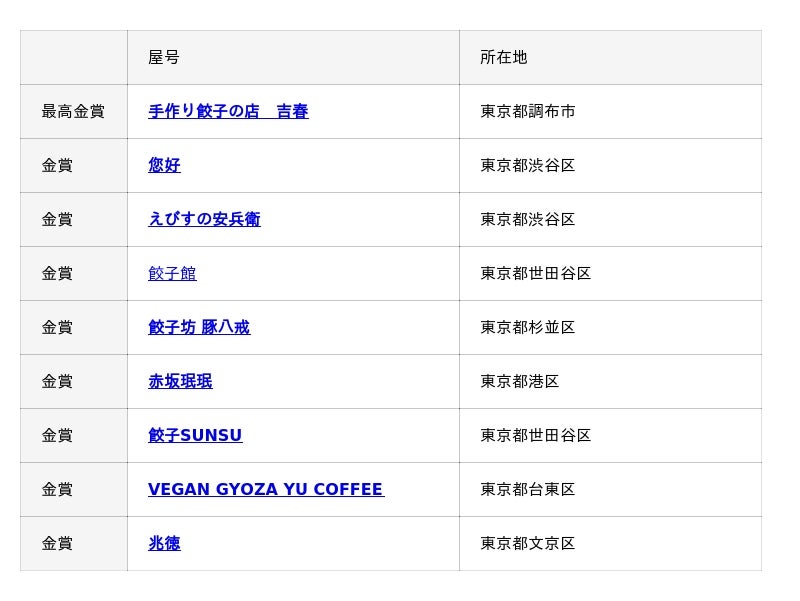Visit the 餃子館 link
Screen dimensions: 800x601
click(x=172, y=273)
